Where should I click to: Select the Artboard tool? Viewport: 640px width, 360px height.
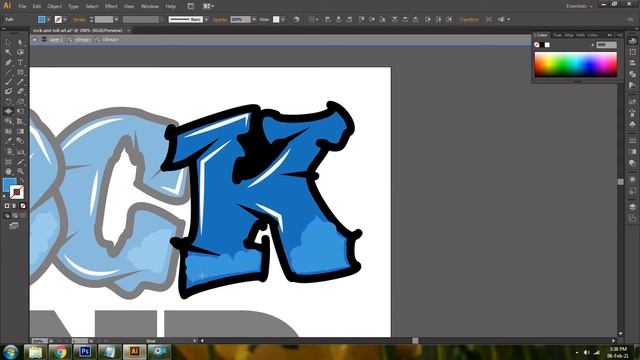pyautogui.click(x=8, y=162)
